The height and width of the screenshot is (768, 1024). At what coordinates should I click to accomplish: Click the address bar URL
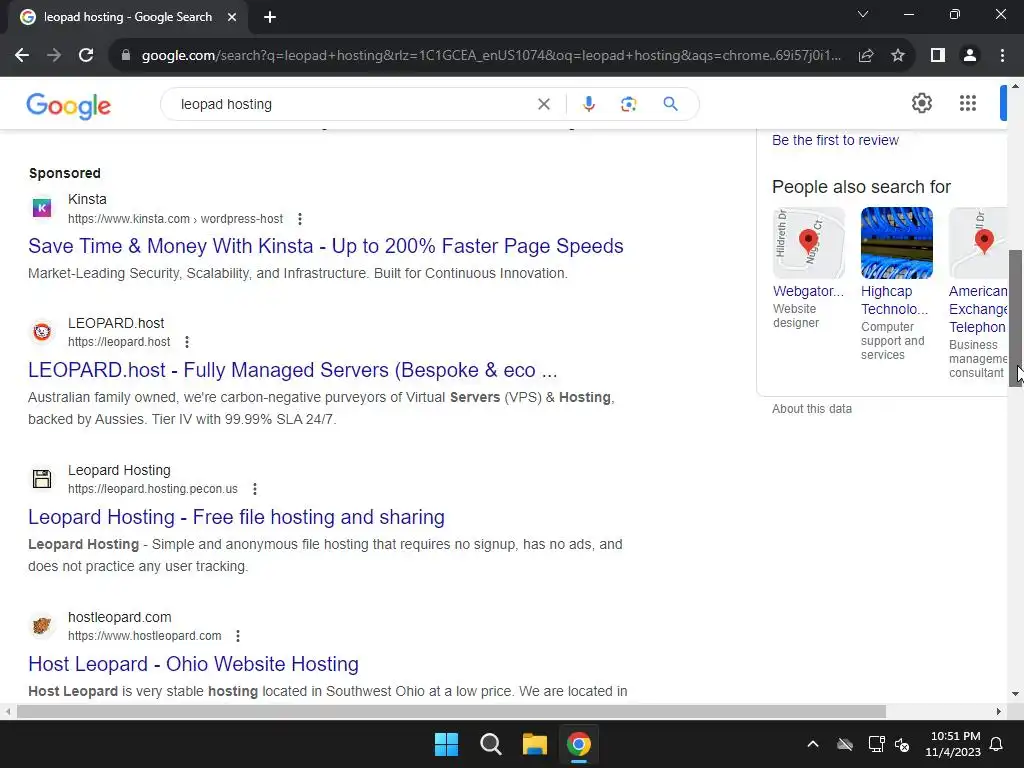[491, 56]
